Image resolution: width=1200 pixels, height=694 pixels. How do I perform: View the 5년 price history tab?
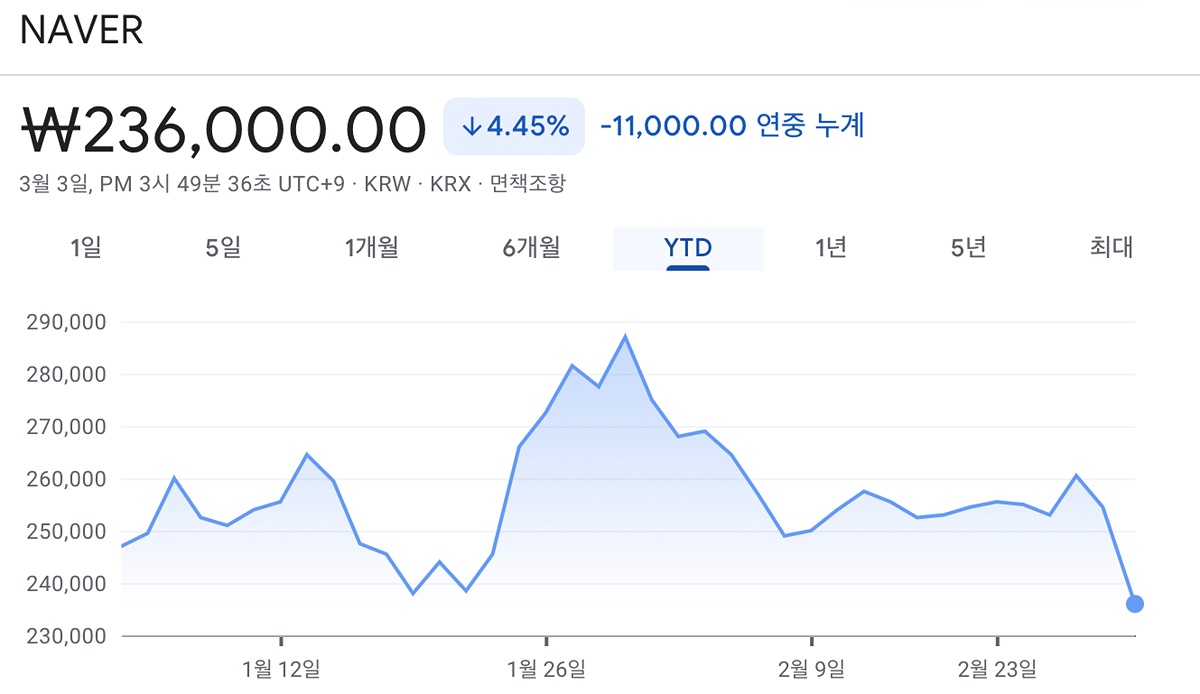tap(968, 248)
